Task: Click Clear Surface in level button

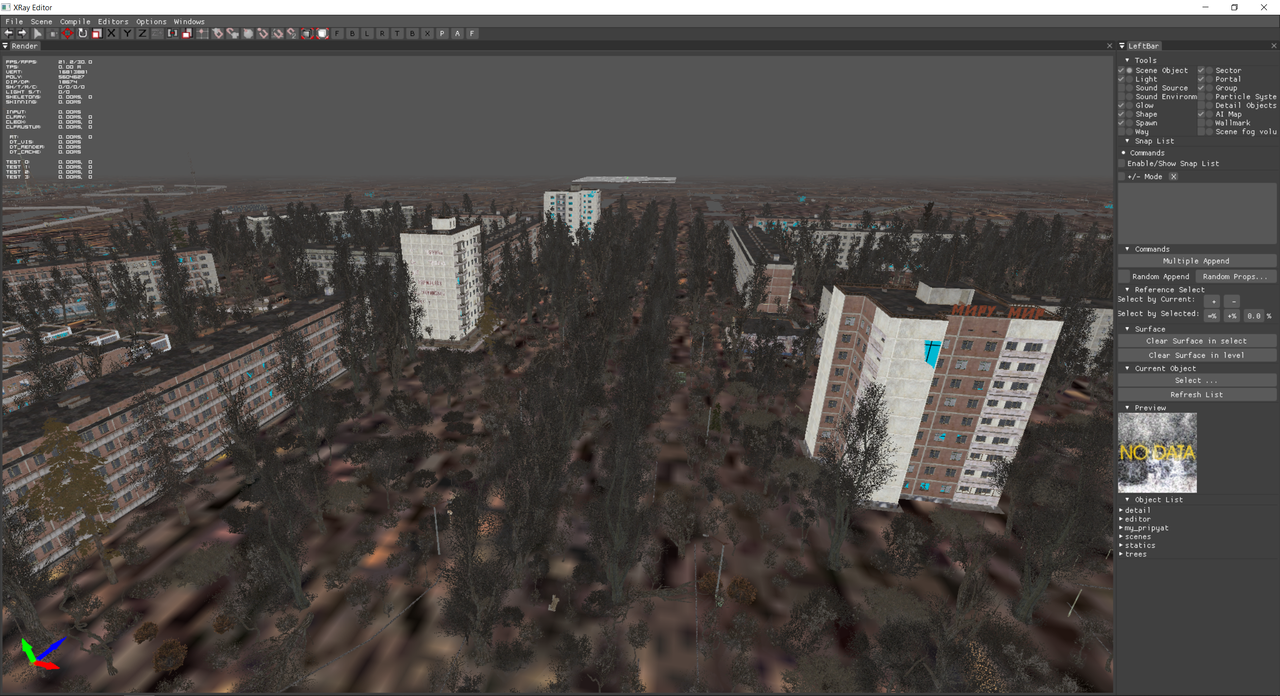Action: coord(1196,355)
